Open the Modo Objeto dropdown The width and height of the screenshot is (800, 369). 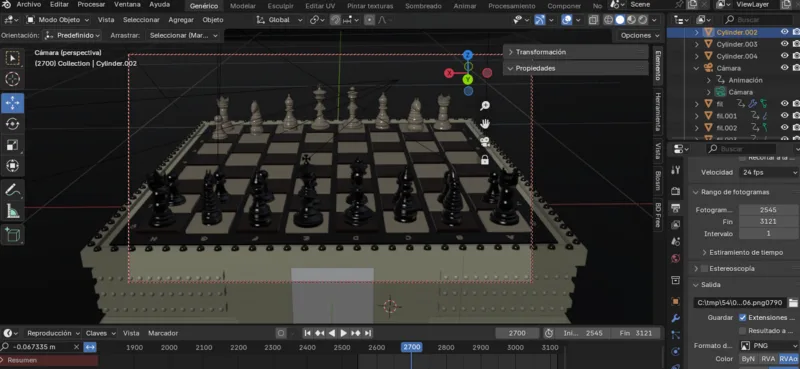tap(58, 20)
